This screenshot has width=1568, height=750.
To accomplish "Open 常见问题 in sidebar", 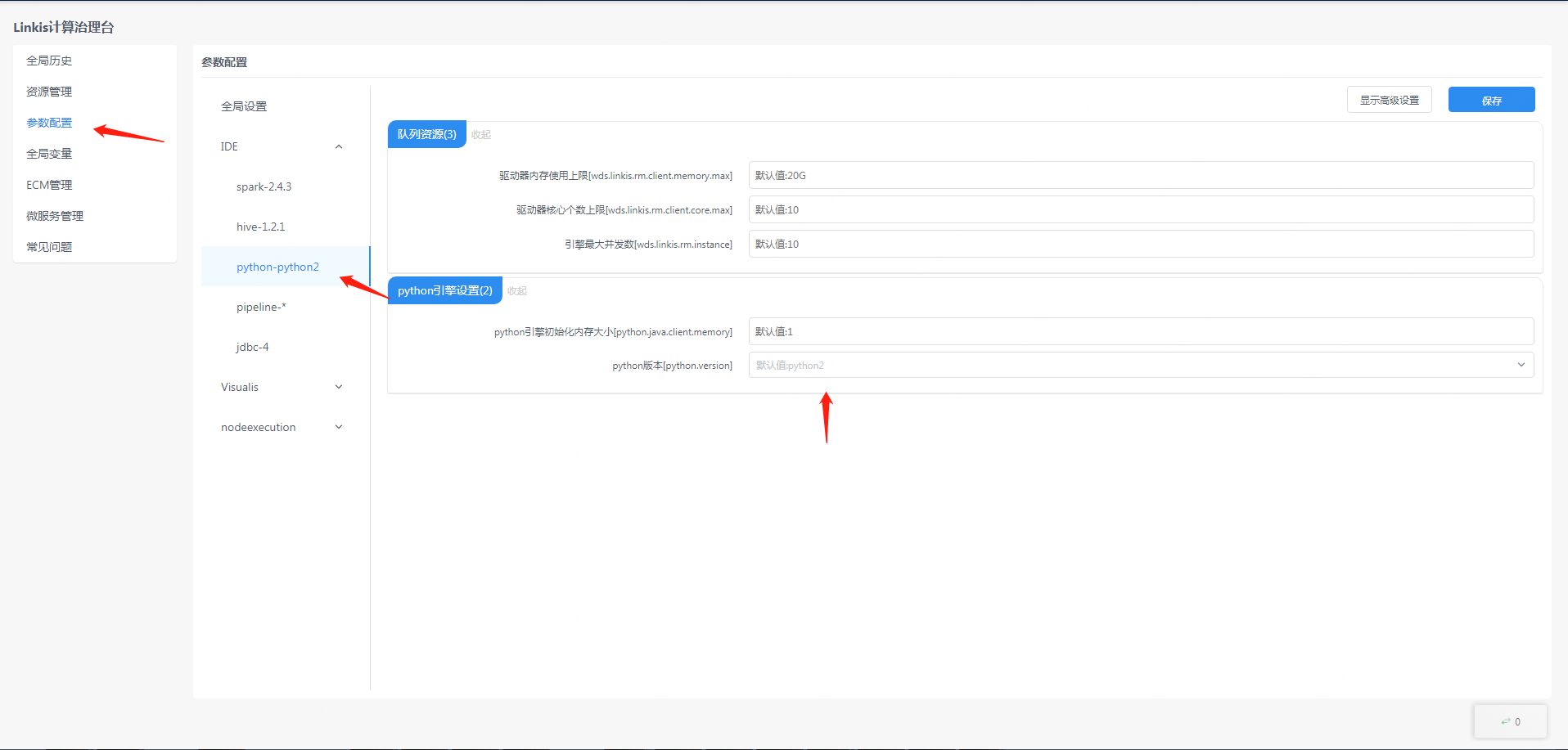I will (49, 247).
